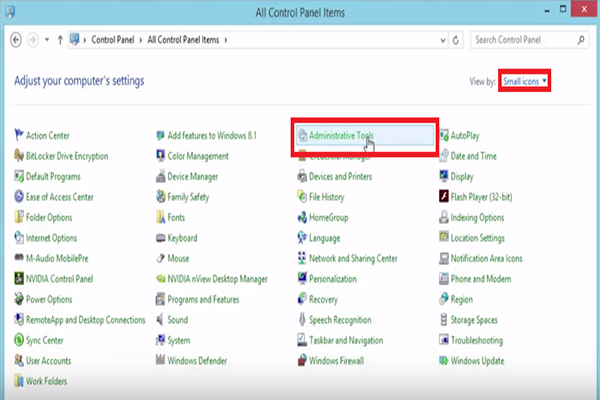Open Administrative Tools

pyautogui.click(x=365, y=135)
